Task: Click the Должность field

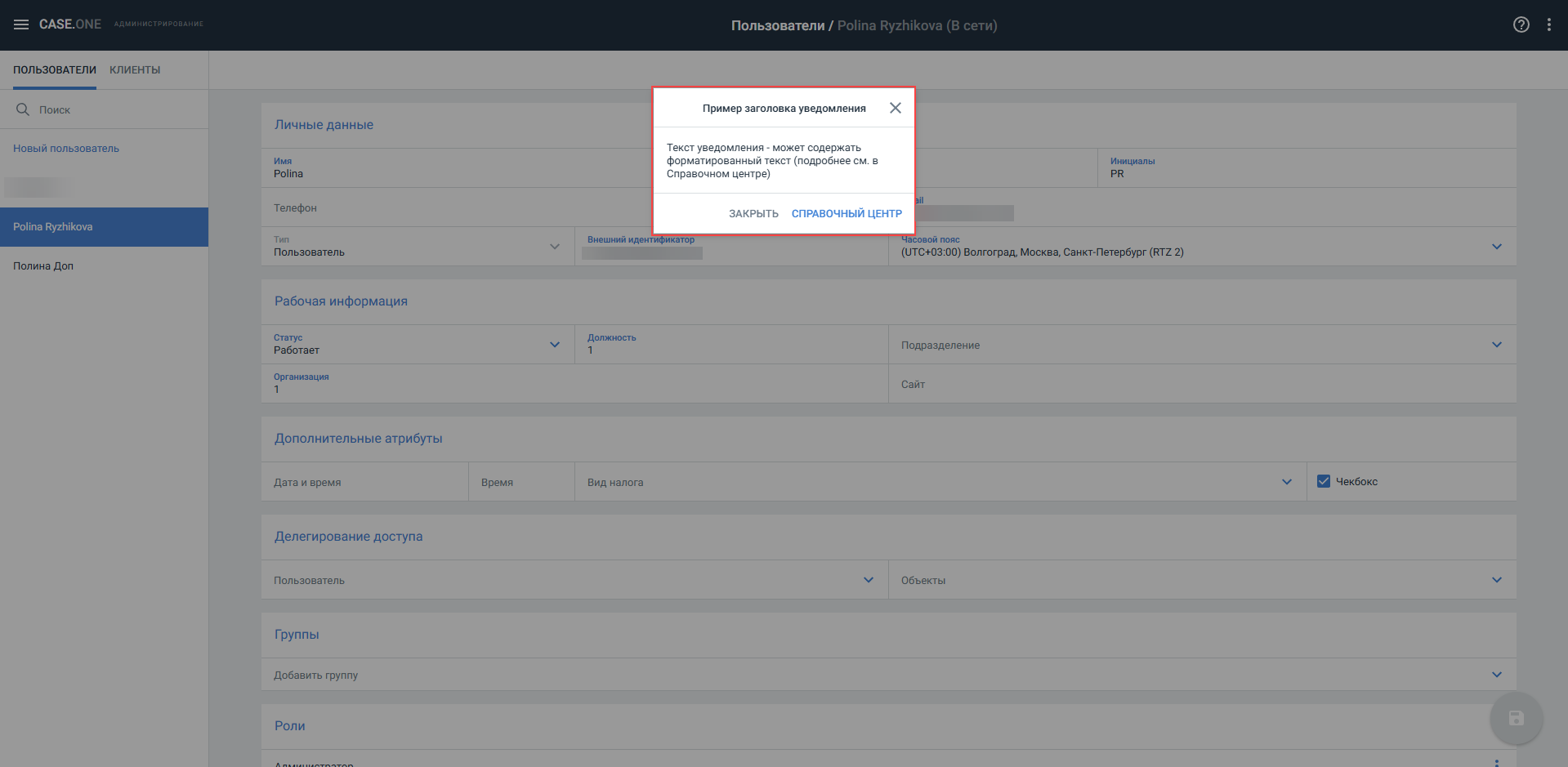Action: click(x=731, y=345)
